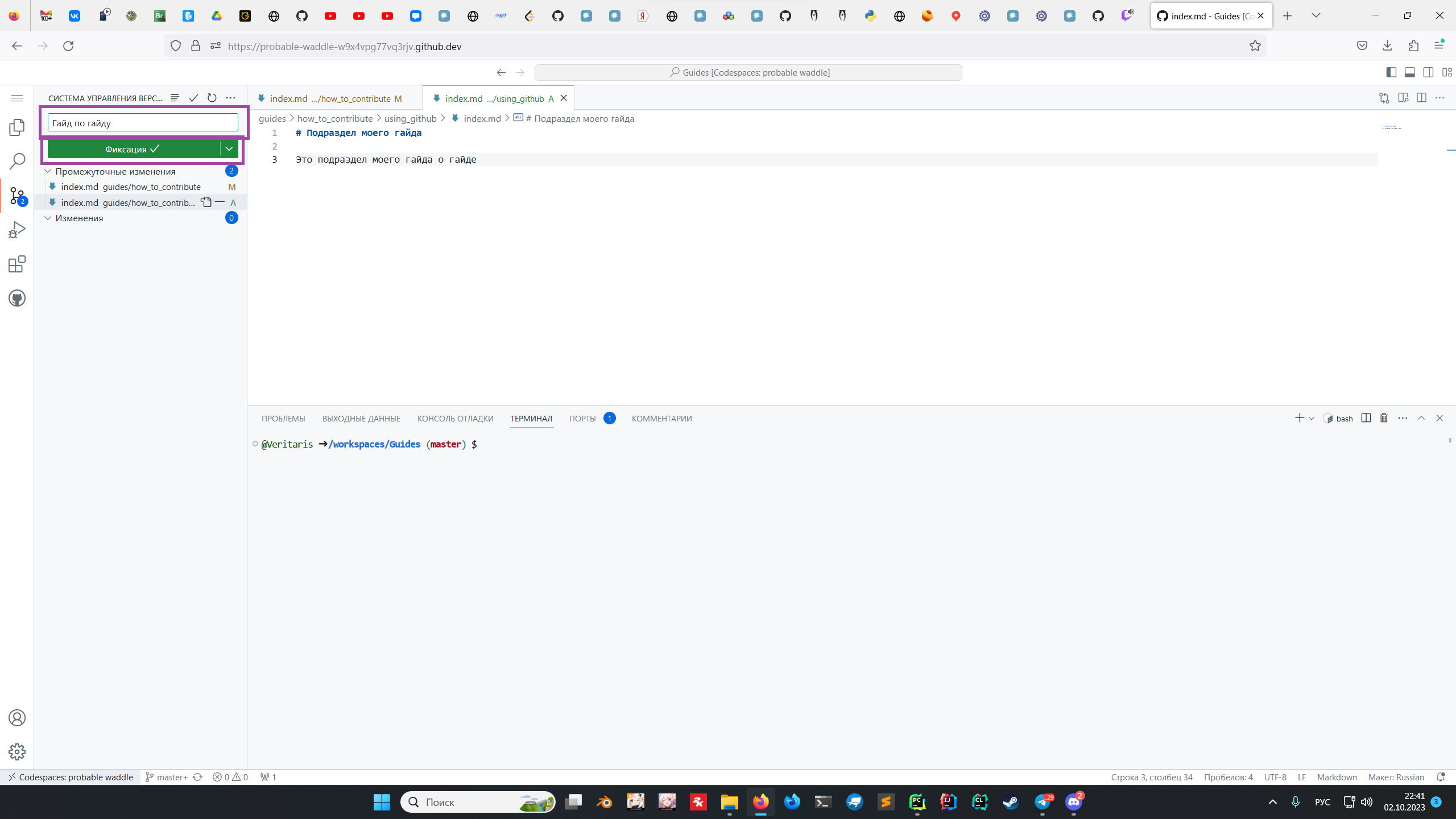Open Manage settings gear icon
1456x819 pixels.
coord(17,752)
